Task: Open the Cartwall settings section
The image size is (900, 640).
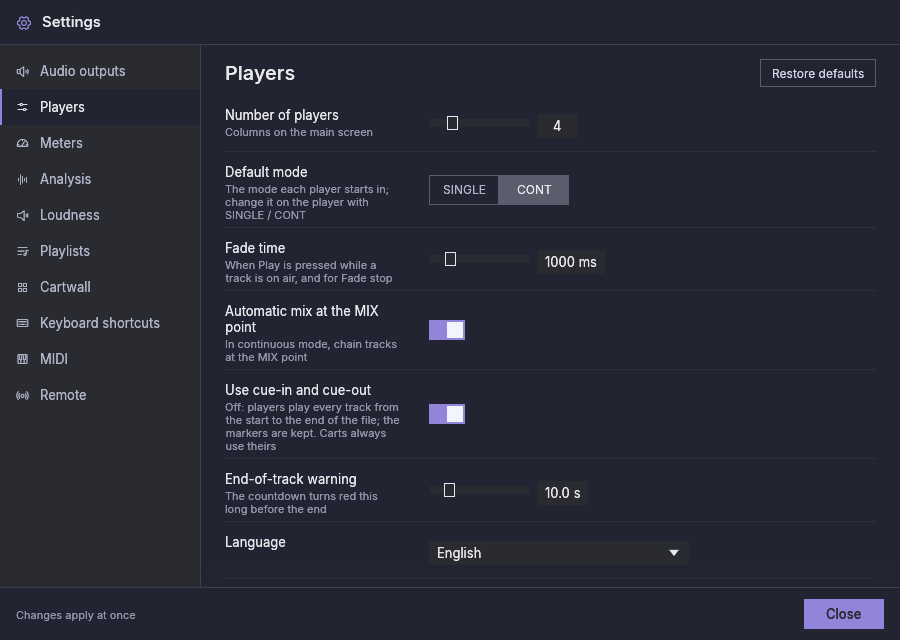Action: tap(100, 288)
